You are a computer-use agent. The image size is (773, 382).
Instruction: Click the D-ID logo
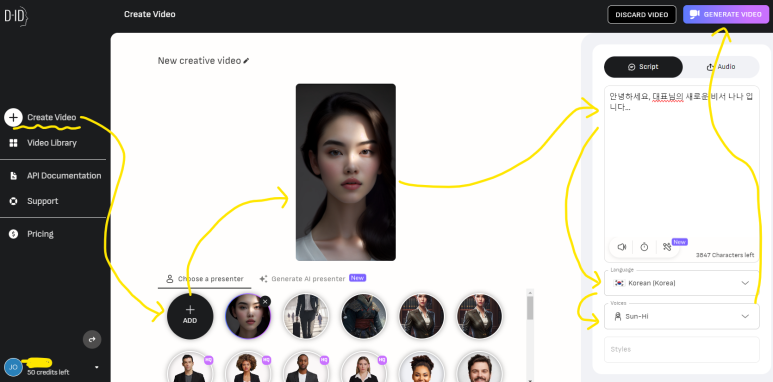16,16
